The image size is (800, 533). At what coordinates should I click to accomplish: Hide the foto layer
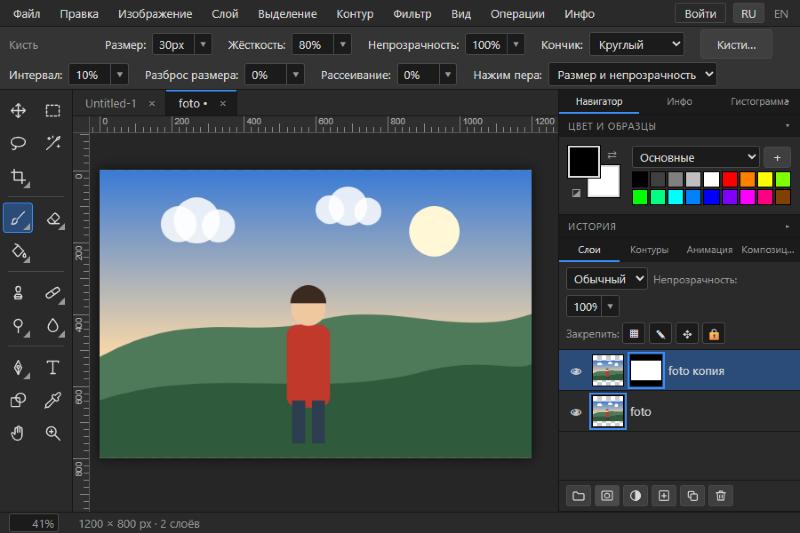(x=576, y=412)
